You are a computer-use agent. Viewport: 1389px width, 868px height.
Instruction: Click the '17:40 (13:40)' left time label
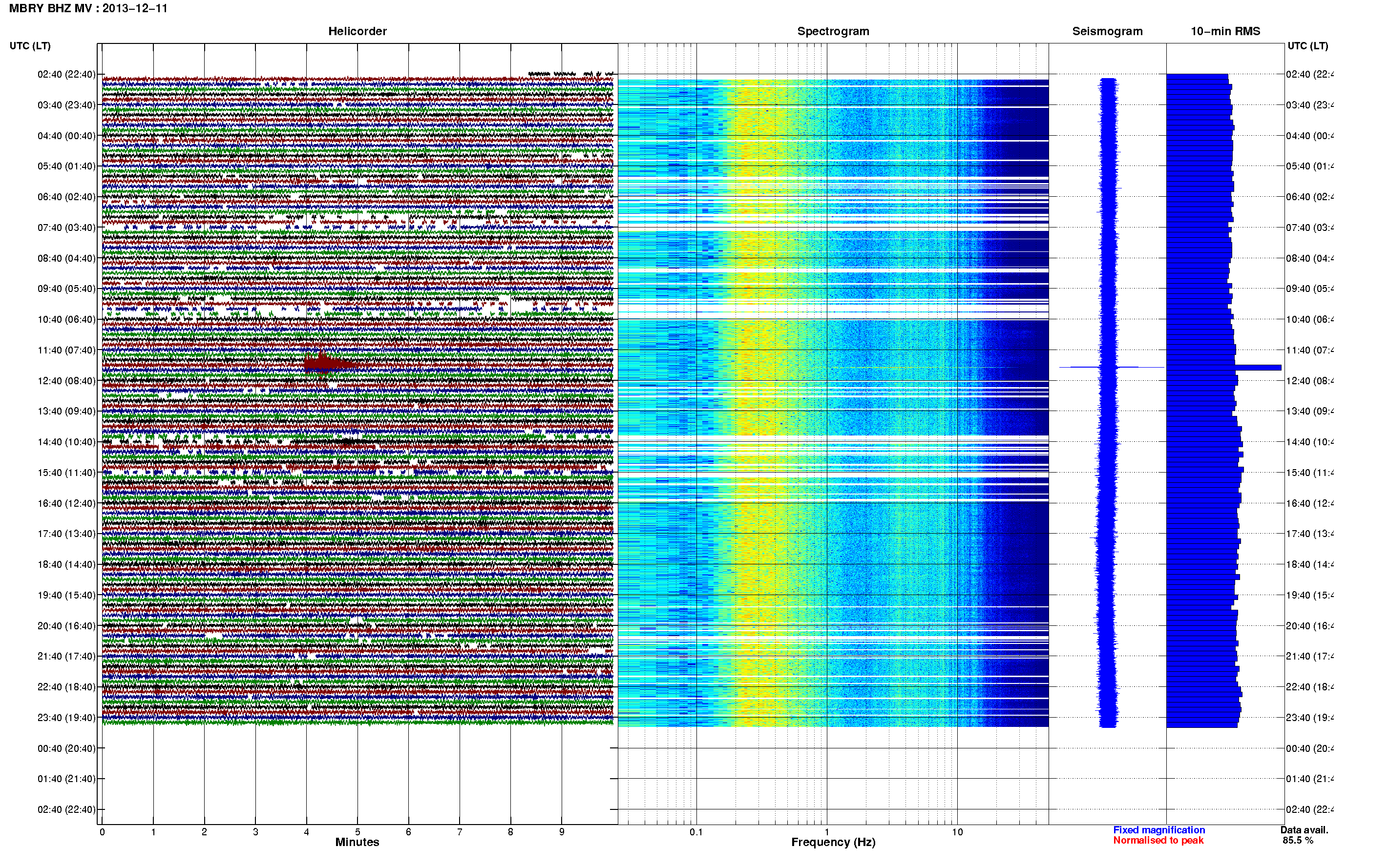tap(66, 534)
